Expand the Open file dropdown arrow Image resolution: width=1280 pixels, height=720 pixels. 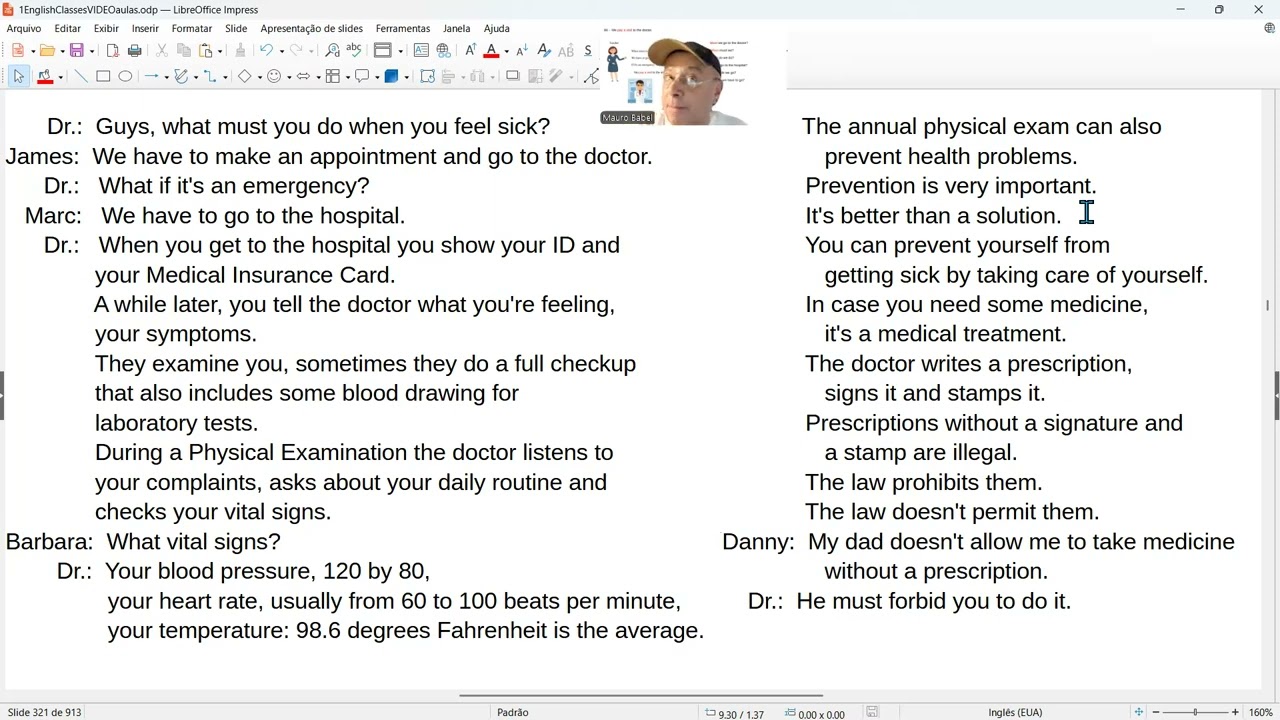61,51
